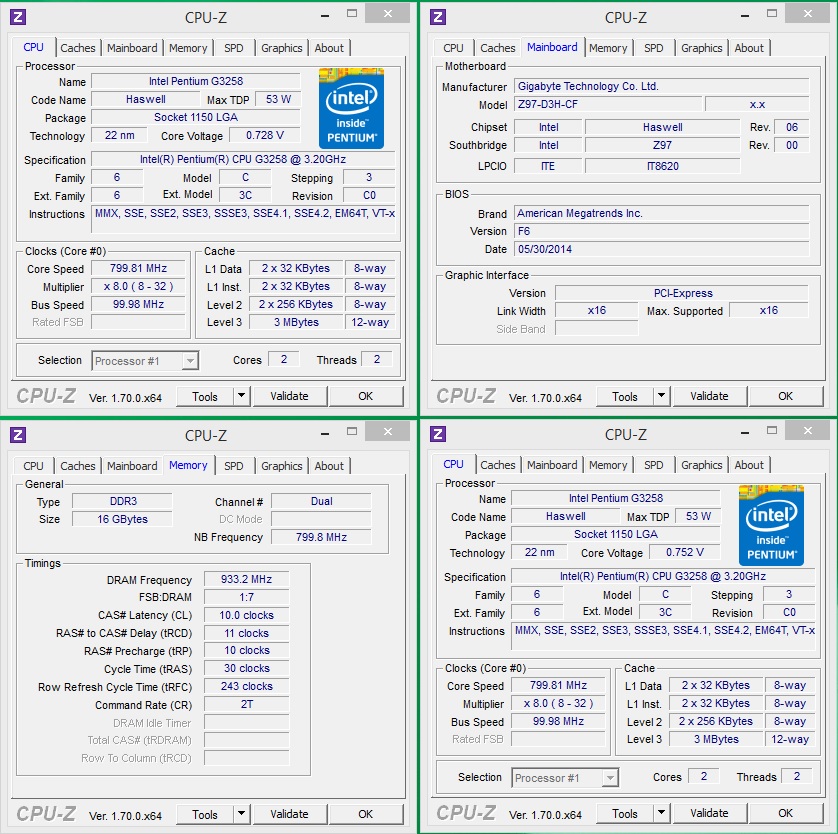Click the BIOS Date field showing 05/30/2014
The height and width of the screenshot is (834, 838).
coord(660,249)
